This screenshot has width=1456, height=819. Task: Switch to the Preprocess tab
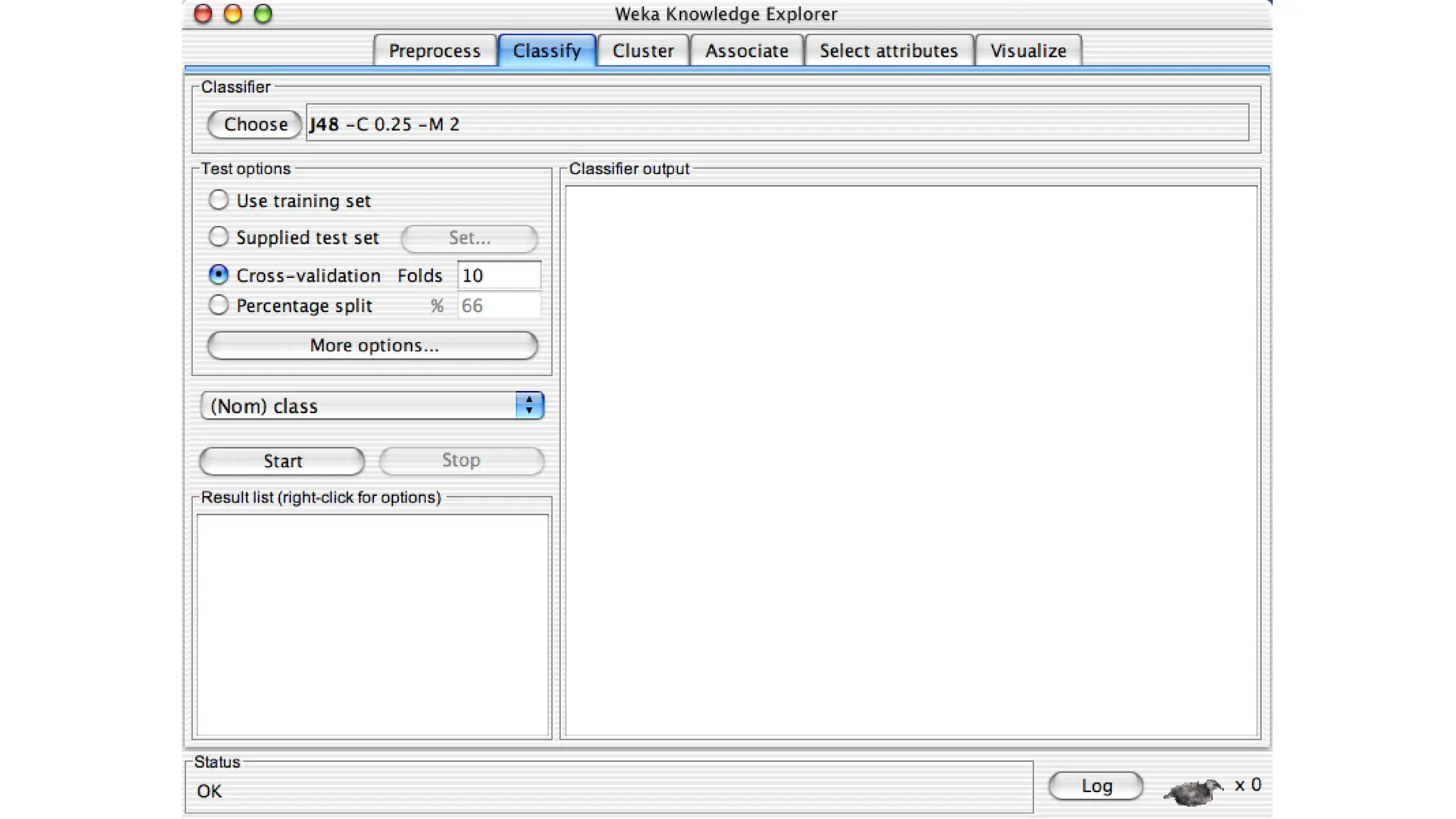434,50
